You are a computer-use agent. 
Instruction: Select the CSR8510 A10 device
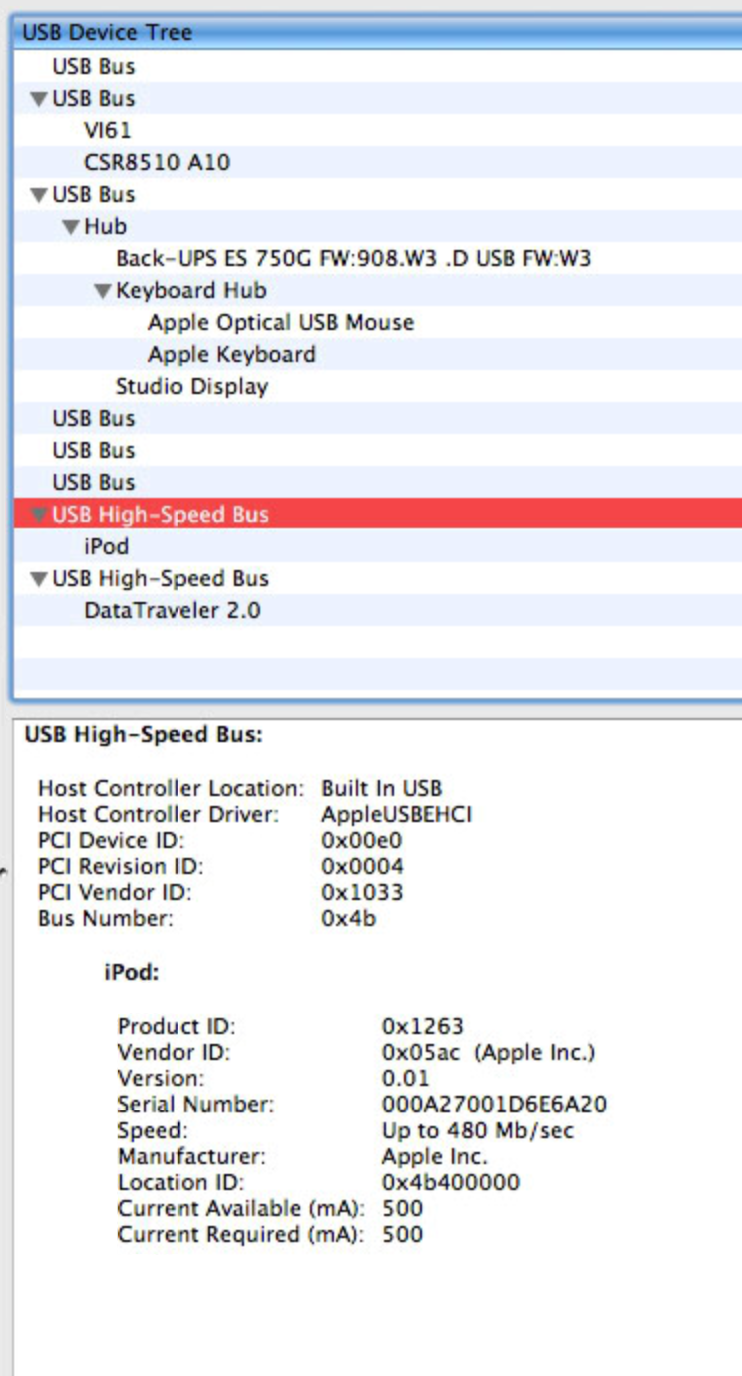point(157,162)
